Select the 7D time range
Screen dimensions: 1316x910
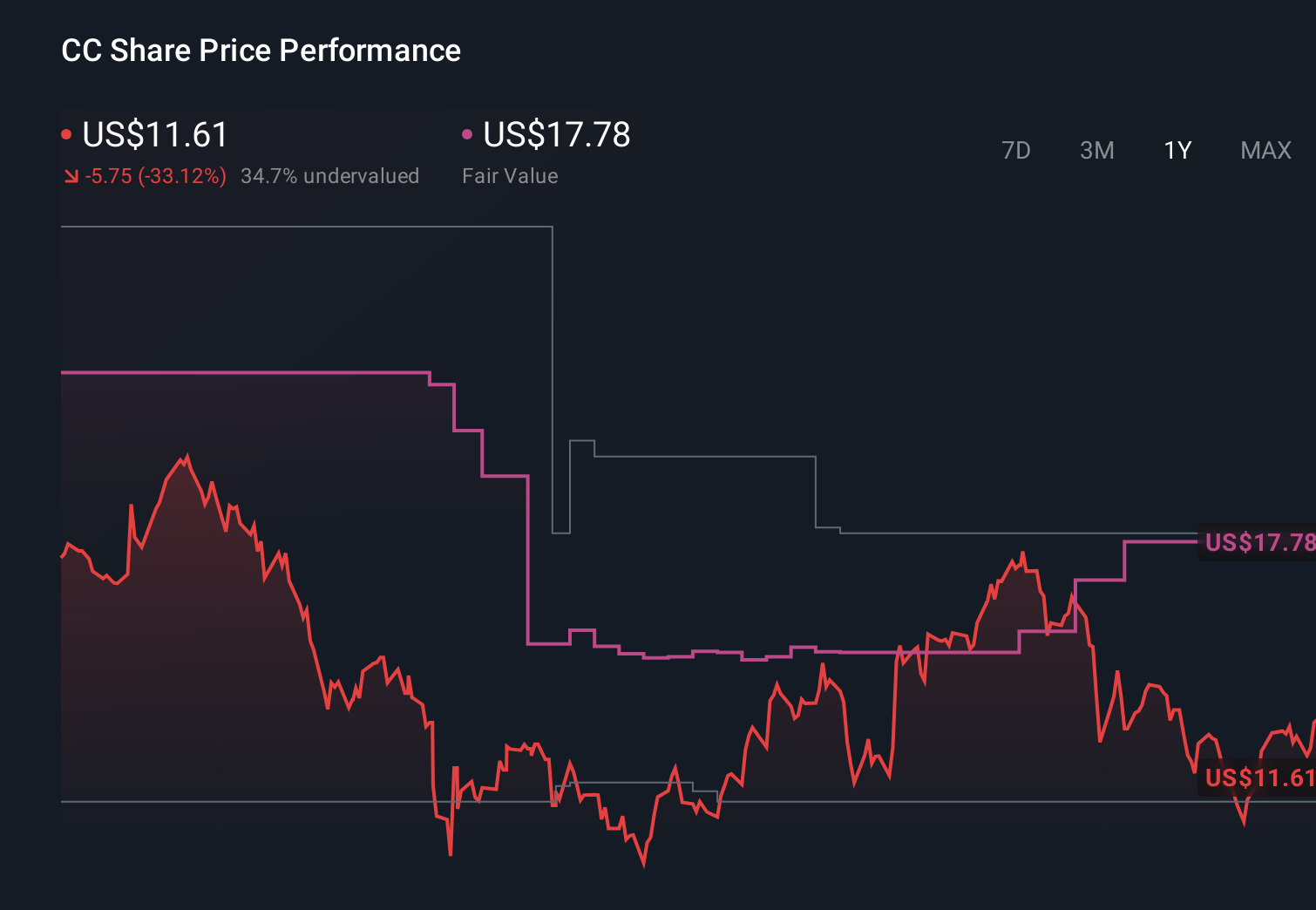pos(1016,150)
